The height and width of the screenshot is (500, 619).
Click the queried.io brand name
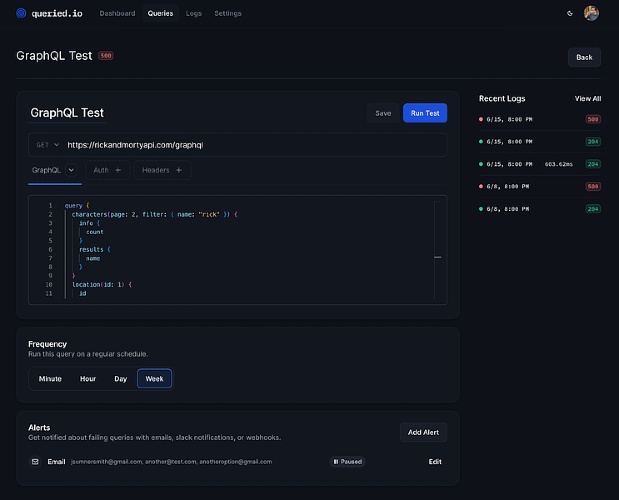tap(57, 13)
